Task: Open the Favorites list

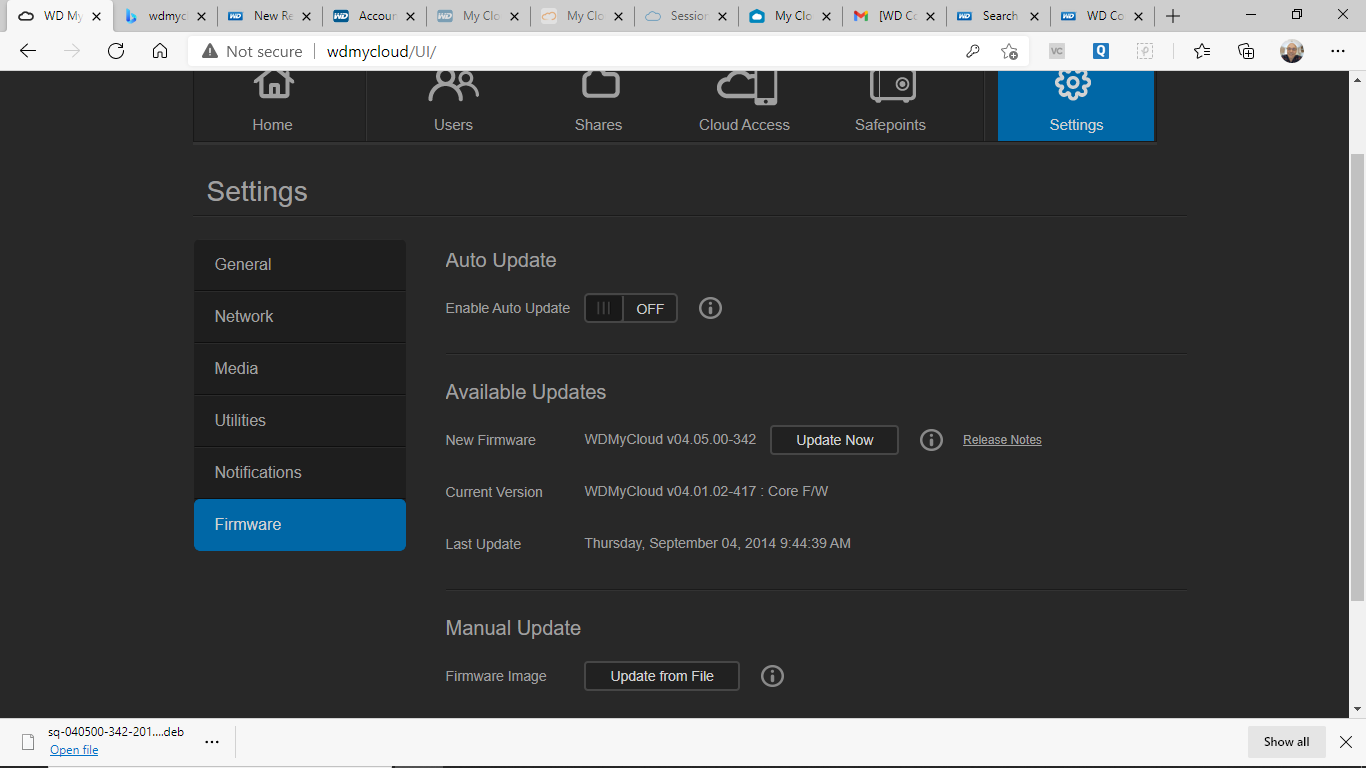Action: (1202, 51)
